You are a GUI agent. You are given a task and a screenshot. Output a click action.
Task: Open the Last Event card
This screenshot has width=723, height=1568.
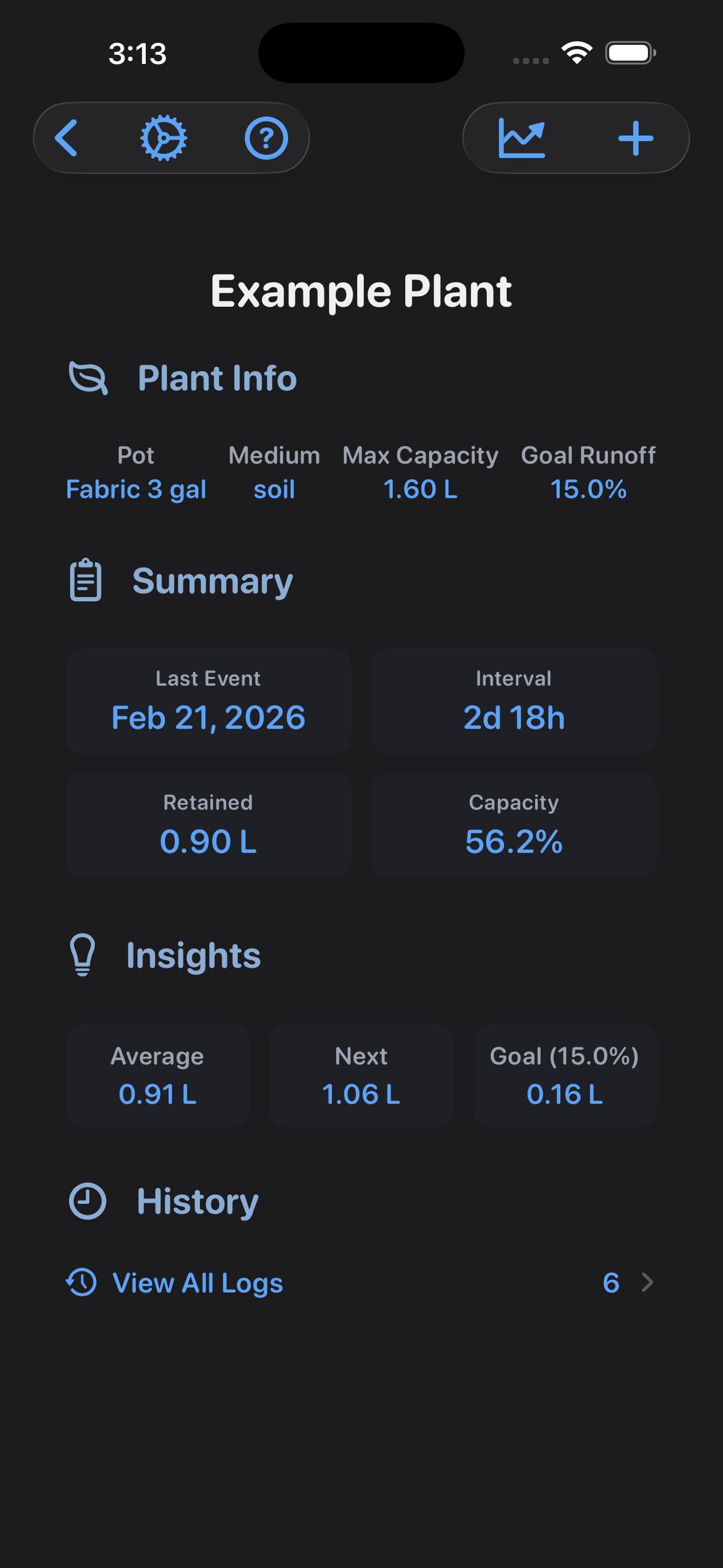208,701
